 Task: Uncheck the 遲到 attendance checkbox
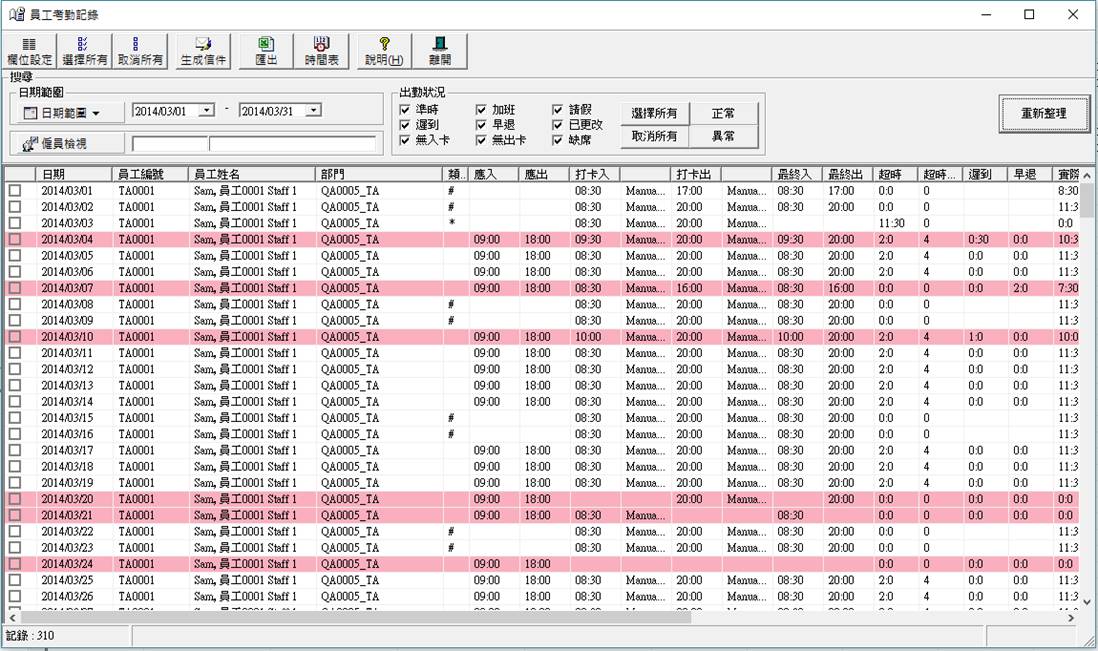point(404,125)
